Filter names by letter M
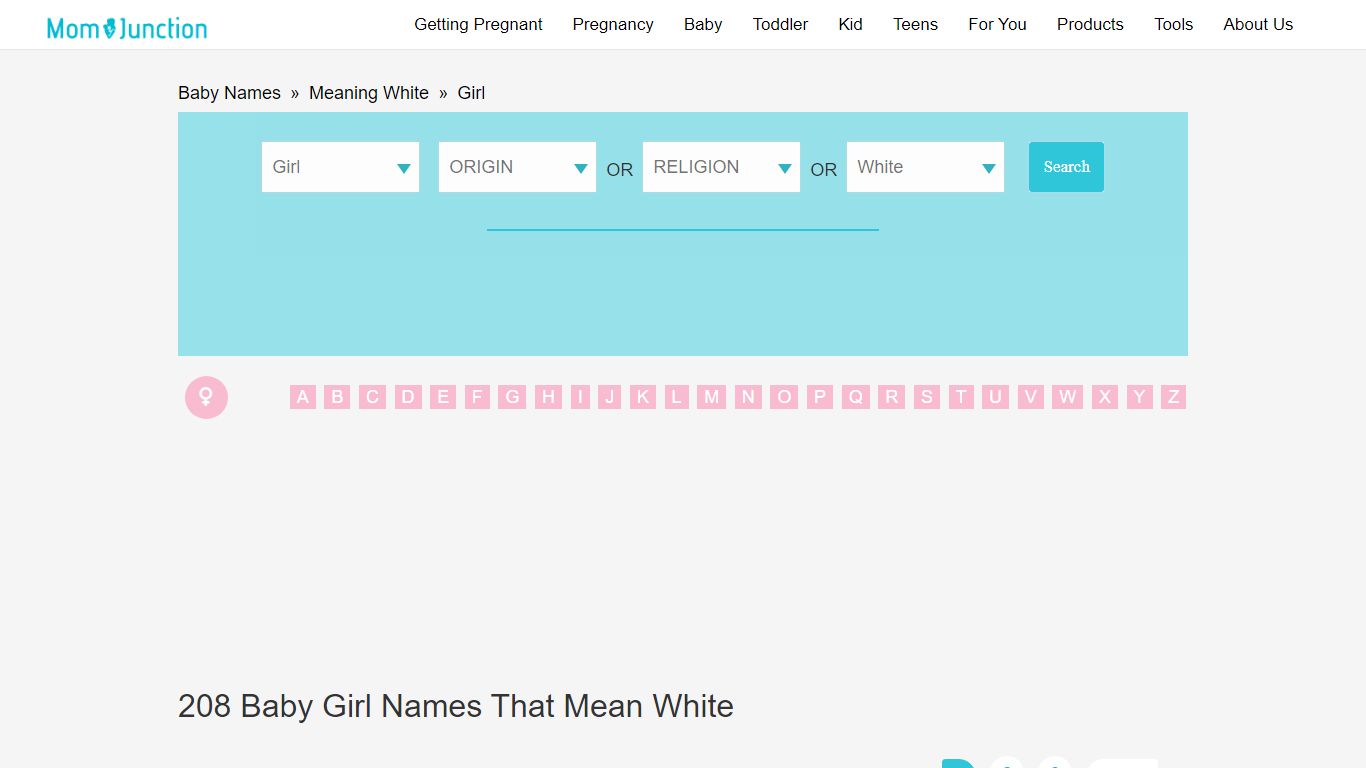1366x768 pixels. coord(712,397)
